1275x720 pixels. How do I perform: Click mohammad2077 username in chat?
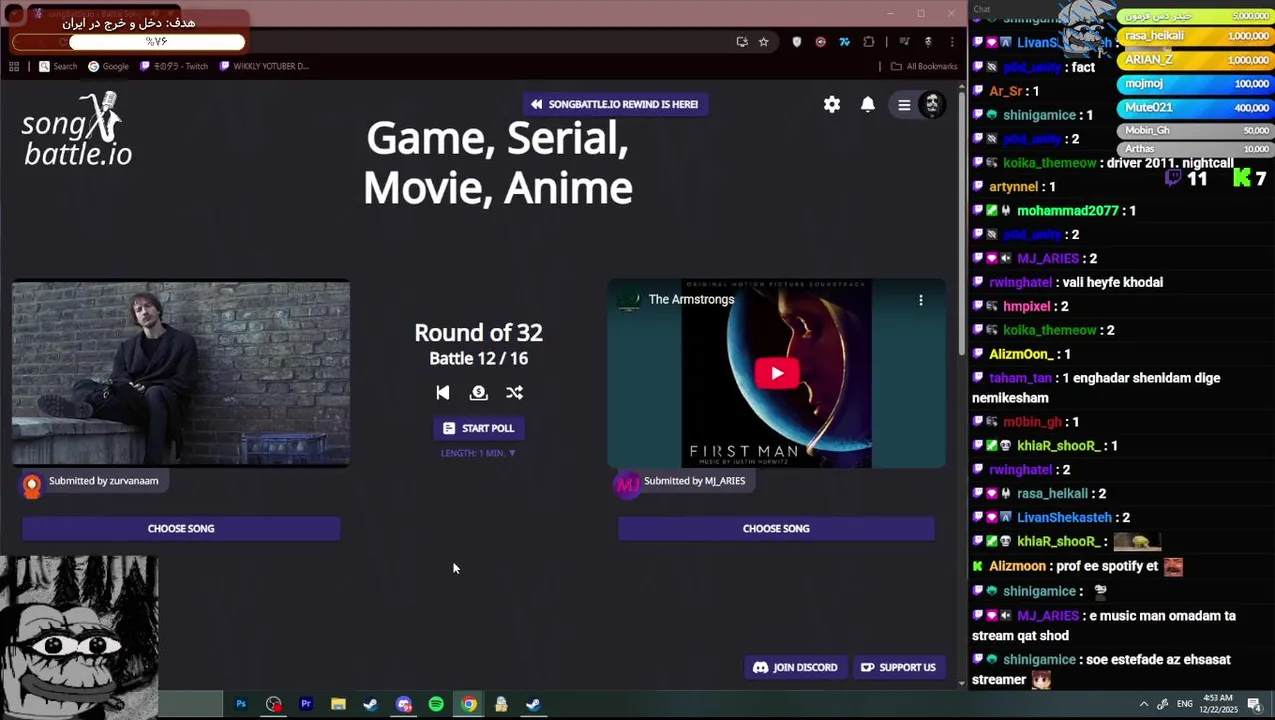point(1067,210)
